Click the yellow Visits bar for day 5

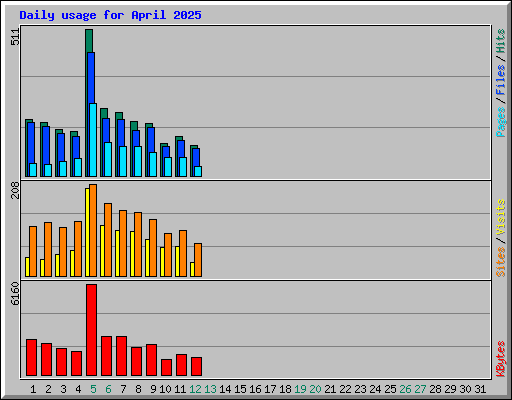[x=87, y=232]
